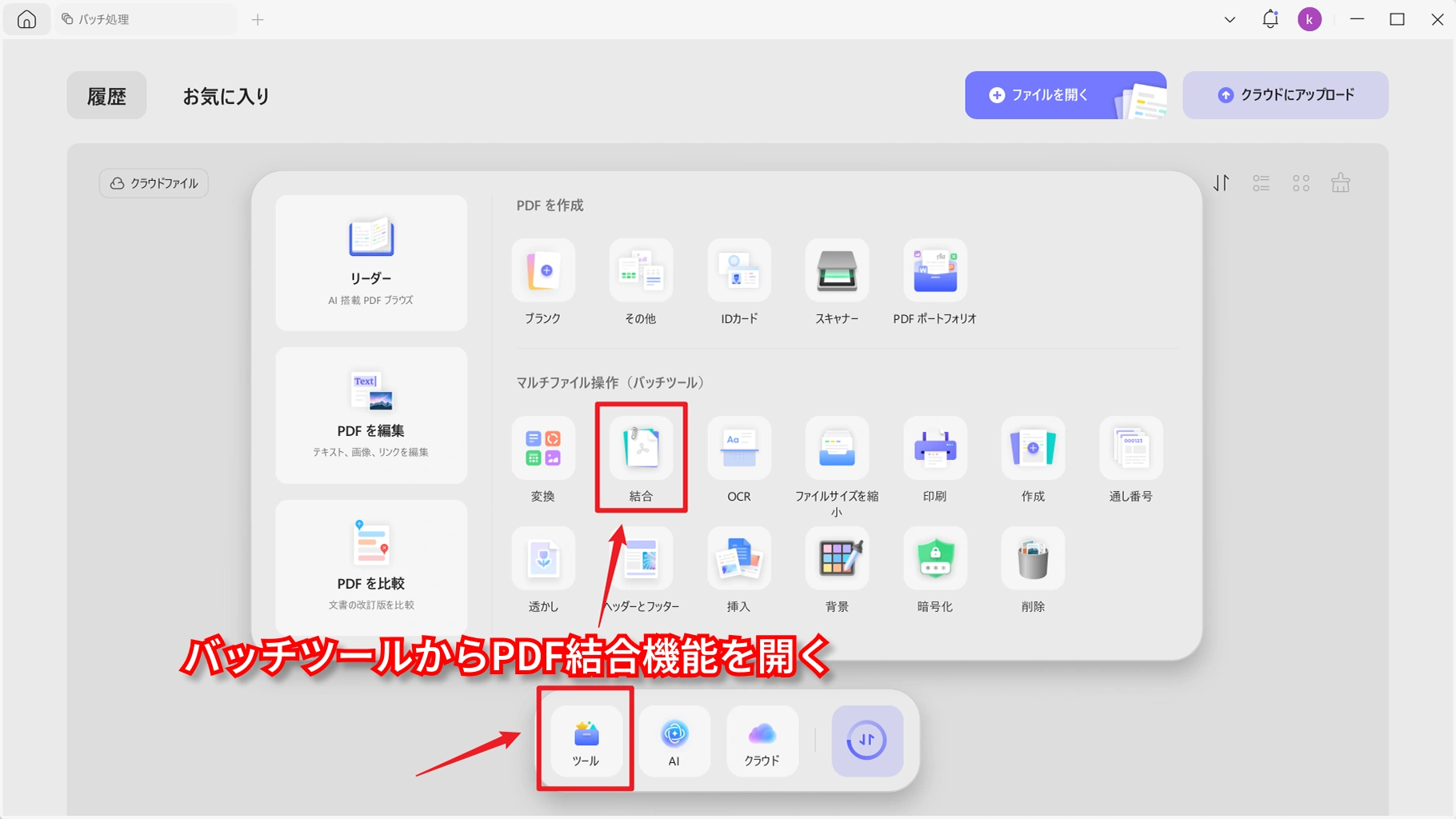Screen dimensions: 1456x819
Task: Click the purple sync button in dock
Action: pyautogui.click(x=867, y=741)
